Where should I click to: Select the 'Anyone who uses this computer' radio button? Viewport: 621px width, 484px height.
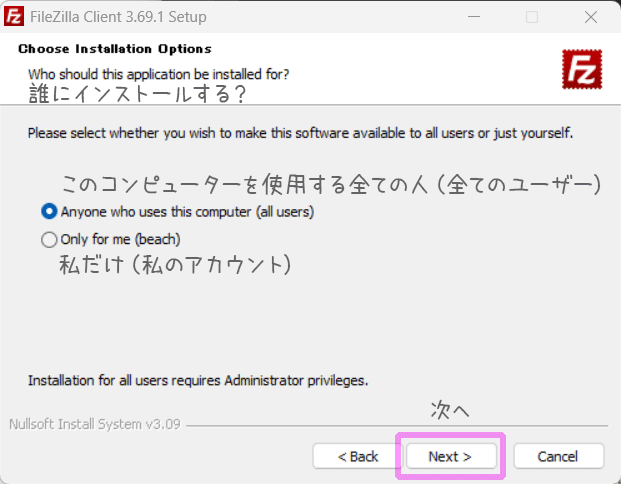tap(49, 212)
